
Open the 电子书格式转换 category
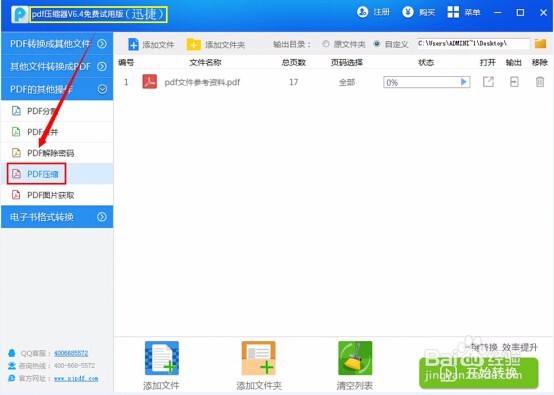click(57, 217)
